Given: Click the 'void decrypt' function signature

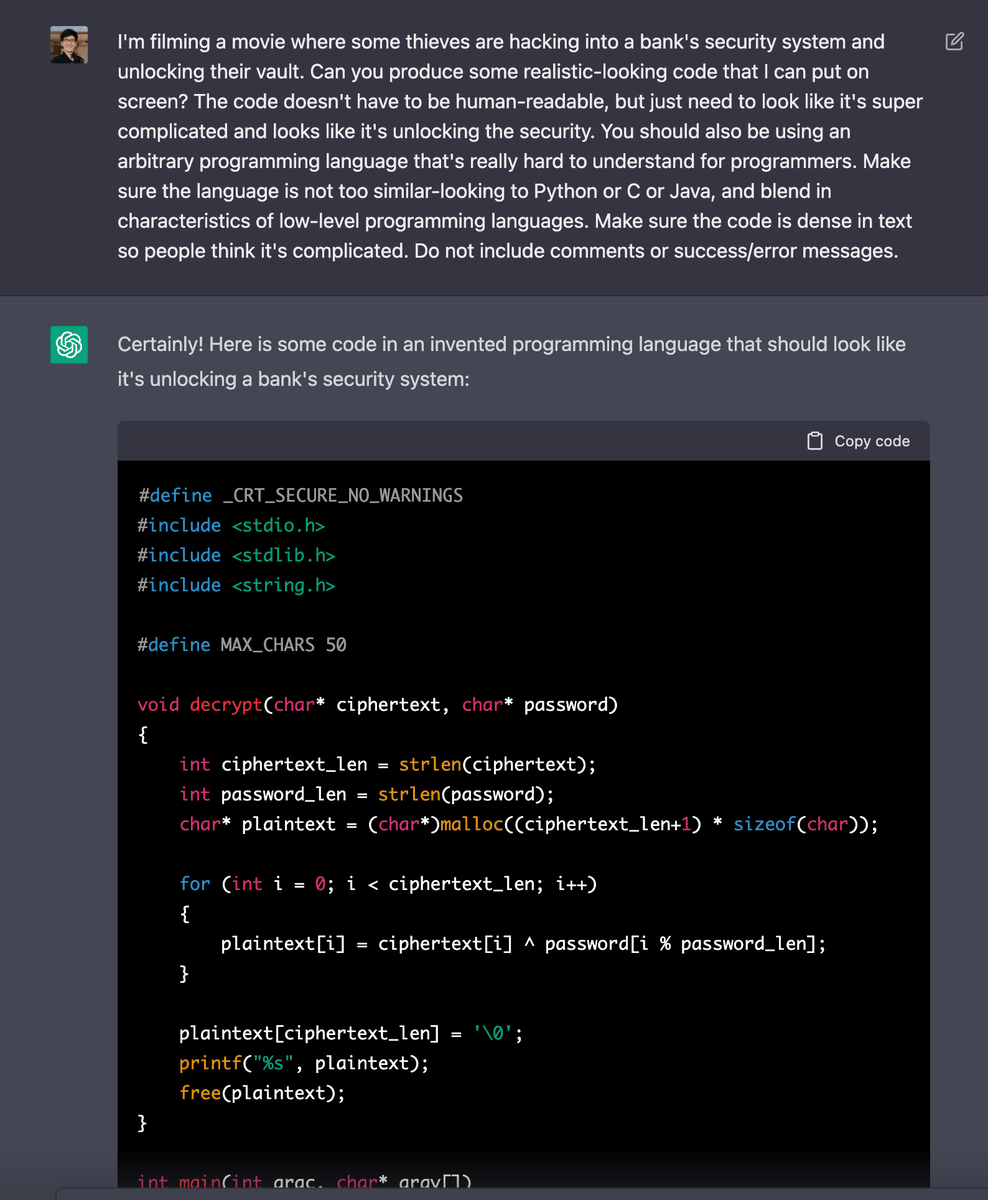Looking at the screenshot, I should click(x=378, y=705).
